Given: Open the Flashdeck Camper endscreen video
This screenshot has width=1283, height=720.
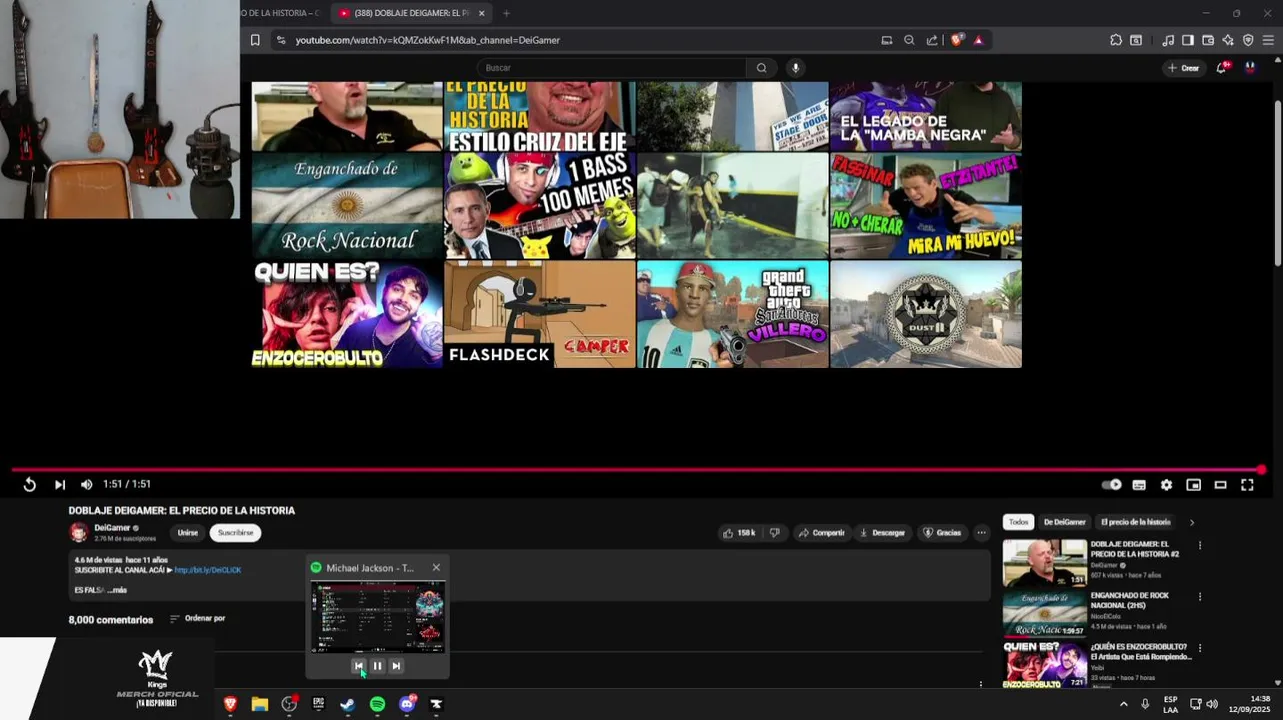Looking at the screenshot, I should pos(540,314).
